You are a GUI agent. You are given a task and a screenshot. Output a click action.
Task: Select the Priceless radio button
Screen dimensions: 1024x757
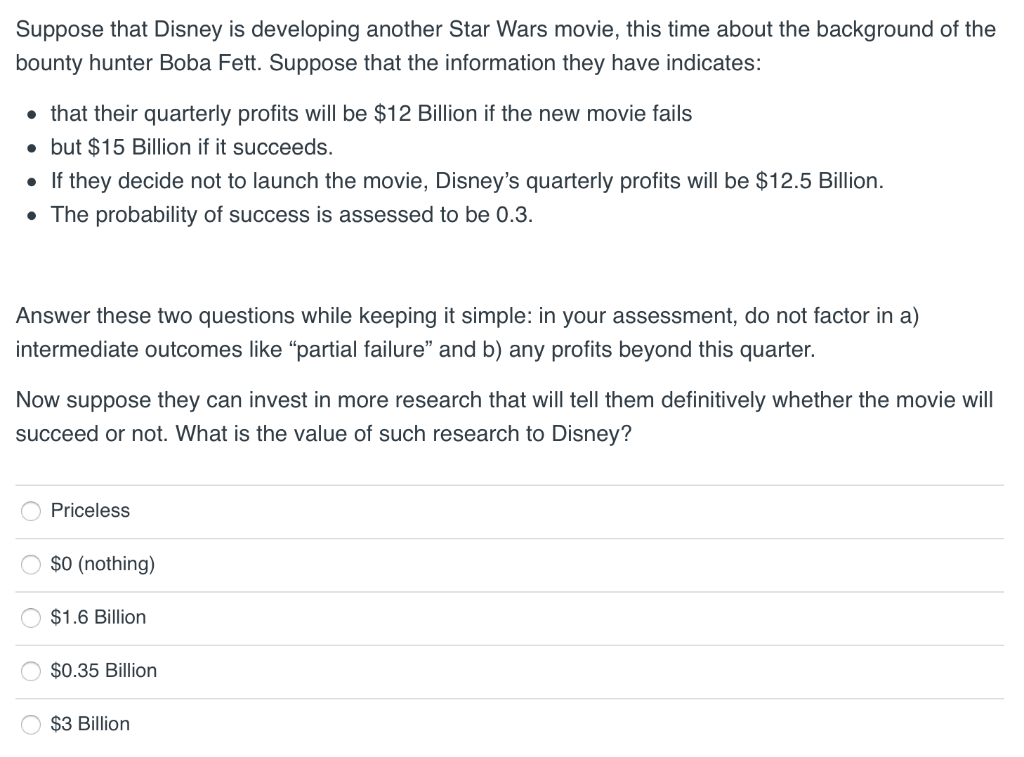(x=31, y=511)
